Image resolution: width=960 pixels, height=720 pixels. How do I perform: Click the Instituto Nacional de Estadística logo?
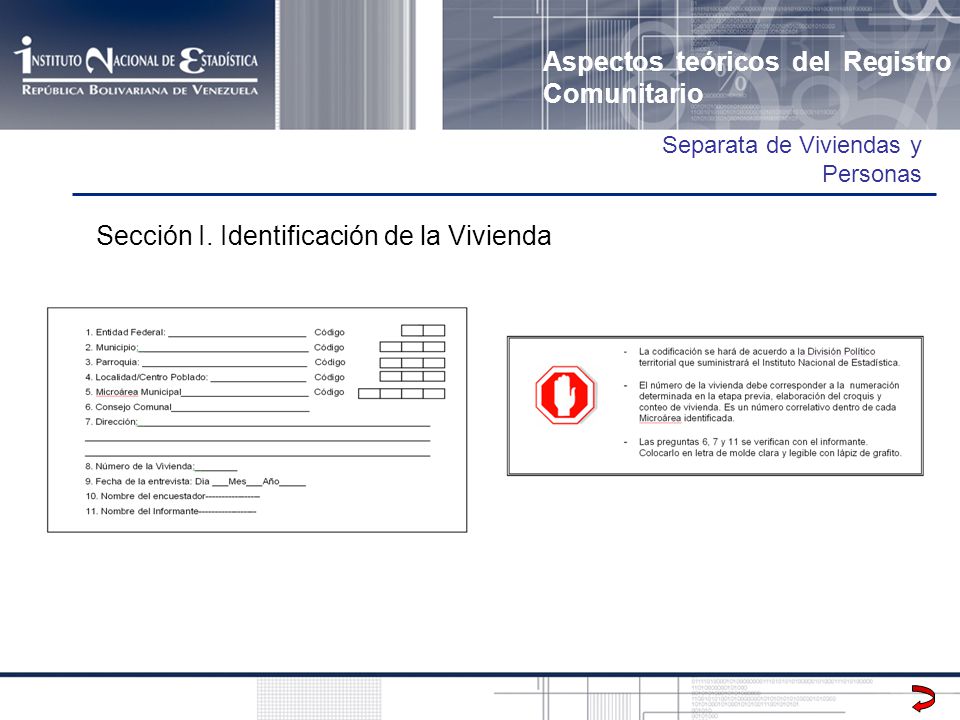pos(136,64)
